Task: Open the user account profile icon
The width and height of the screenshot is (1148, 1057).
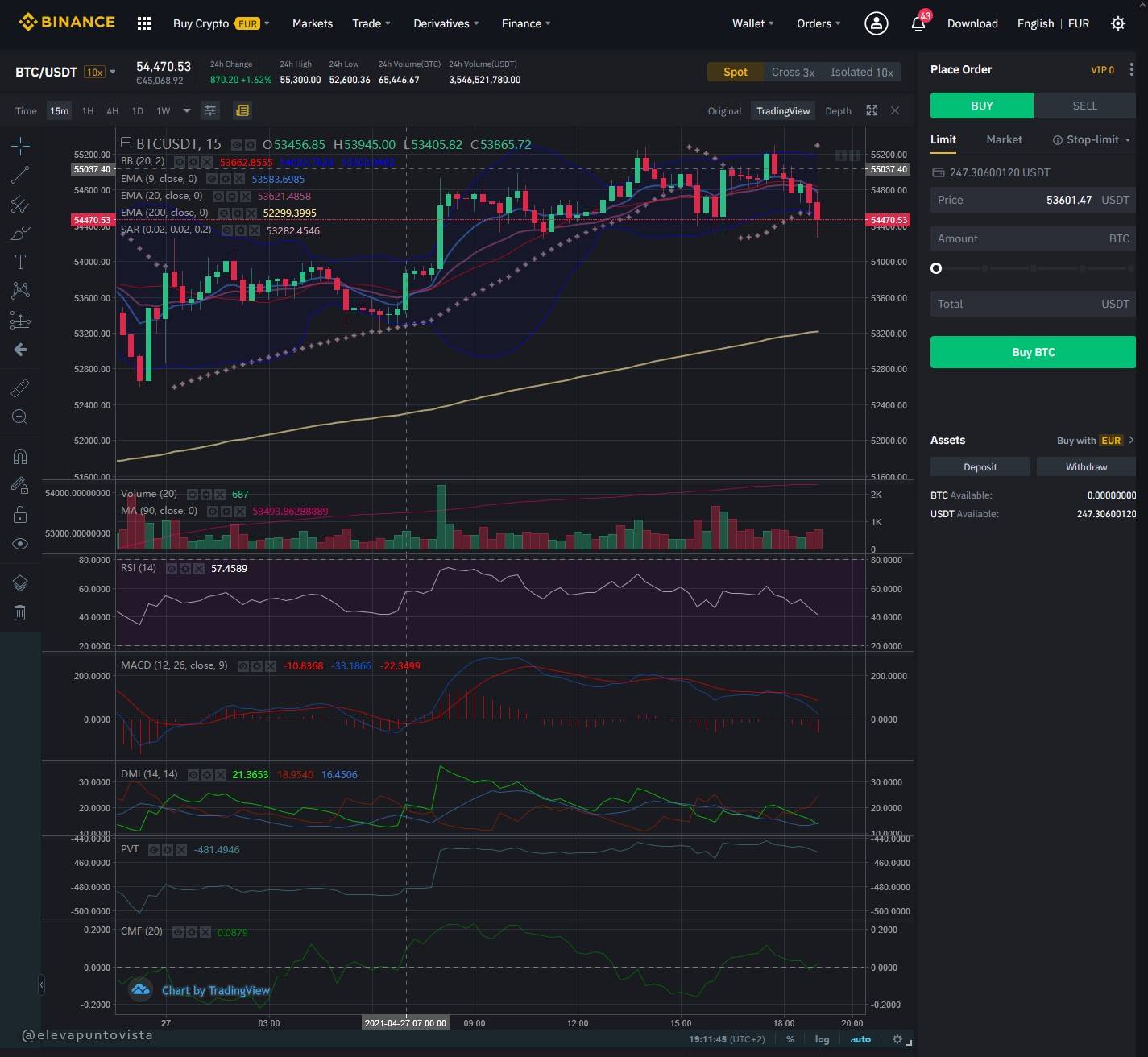Action: [877, 23]
